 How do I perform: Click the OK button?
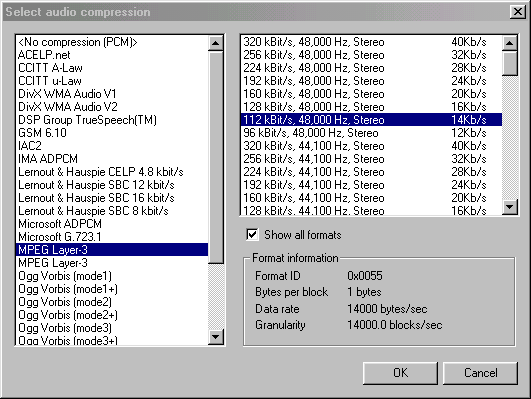pos(400,373)
